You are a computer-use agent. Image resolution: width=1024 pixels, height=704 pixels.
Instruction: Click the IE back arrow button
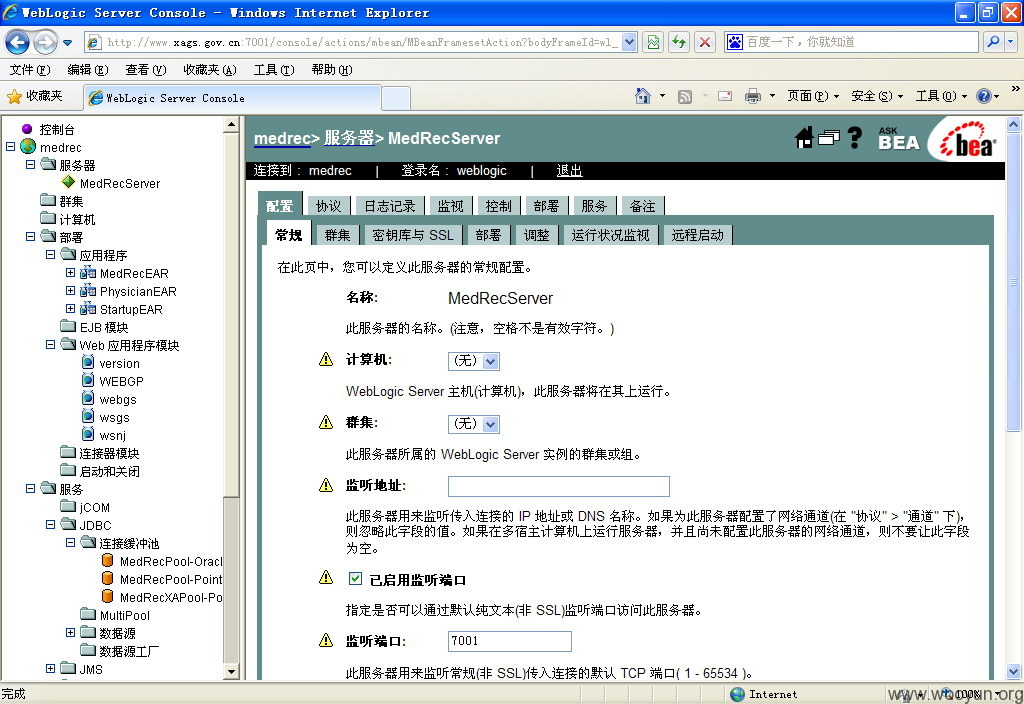tap(18, 42)
